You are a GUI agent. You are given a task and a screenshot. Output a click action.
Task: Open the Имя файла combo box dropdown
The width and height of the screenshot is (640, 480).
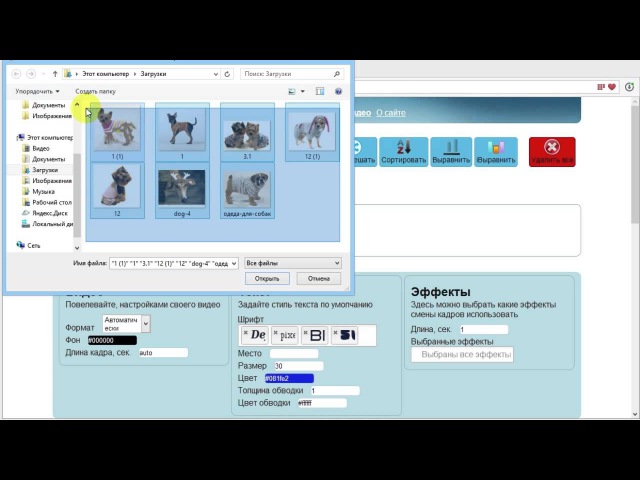(234, 264)
